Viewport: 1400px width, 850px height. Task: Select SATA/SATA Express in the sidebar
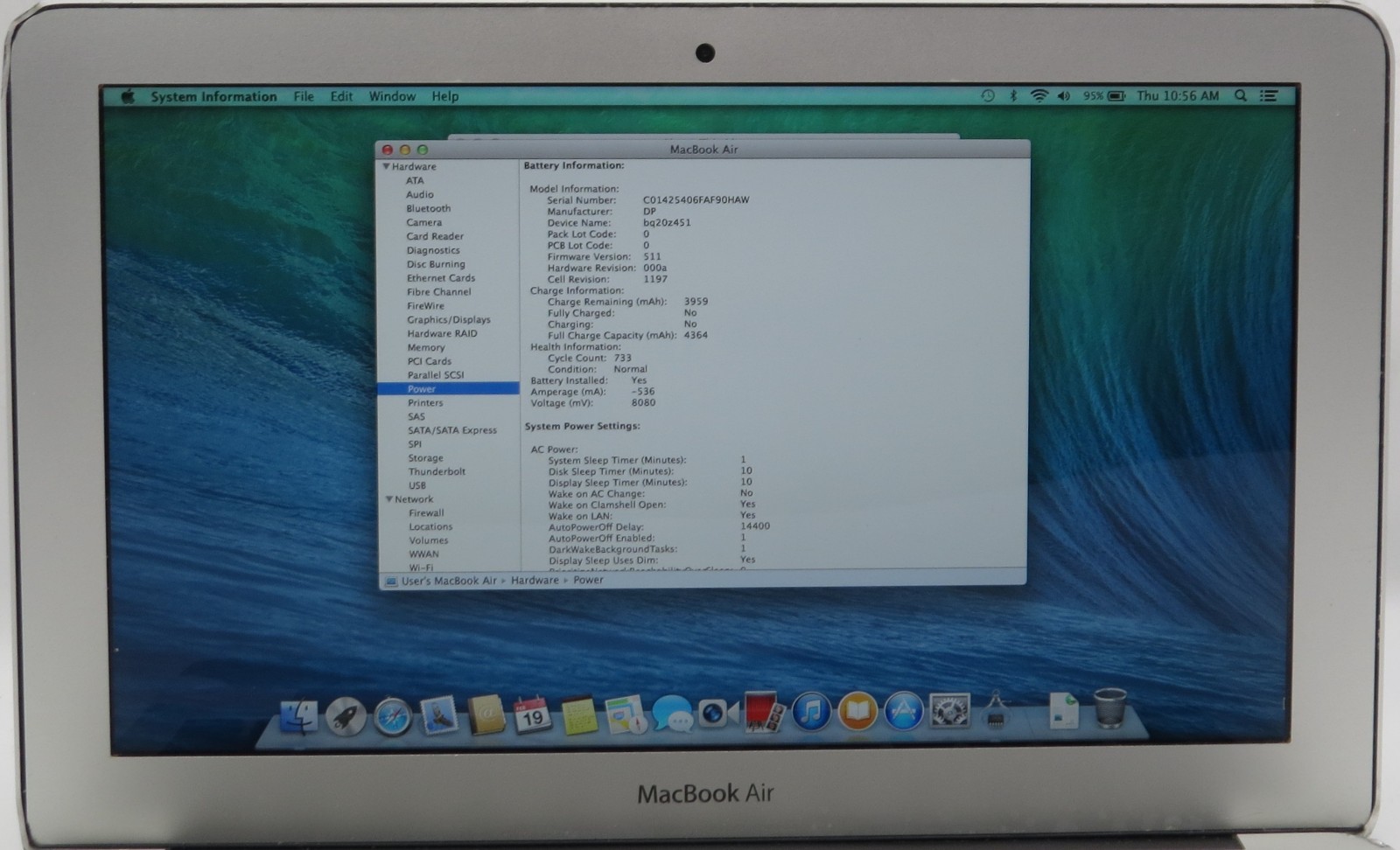[x=451, y=430]
